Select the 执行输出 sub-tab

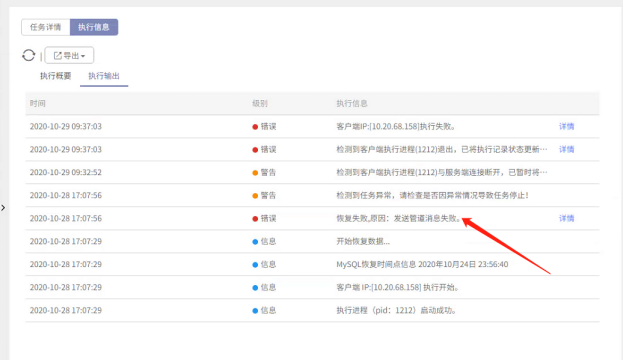tap(104, 76)
